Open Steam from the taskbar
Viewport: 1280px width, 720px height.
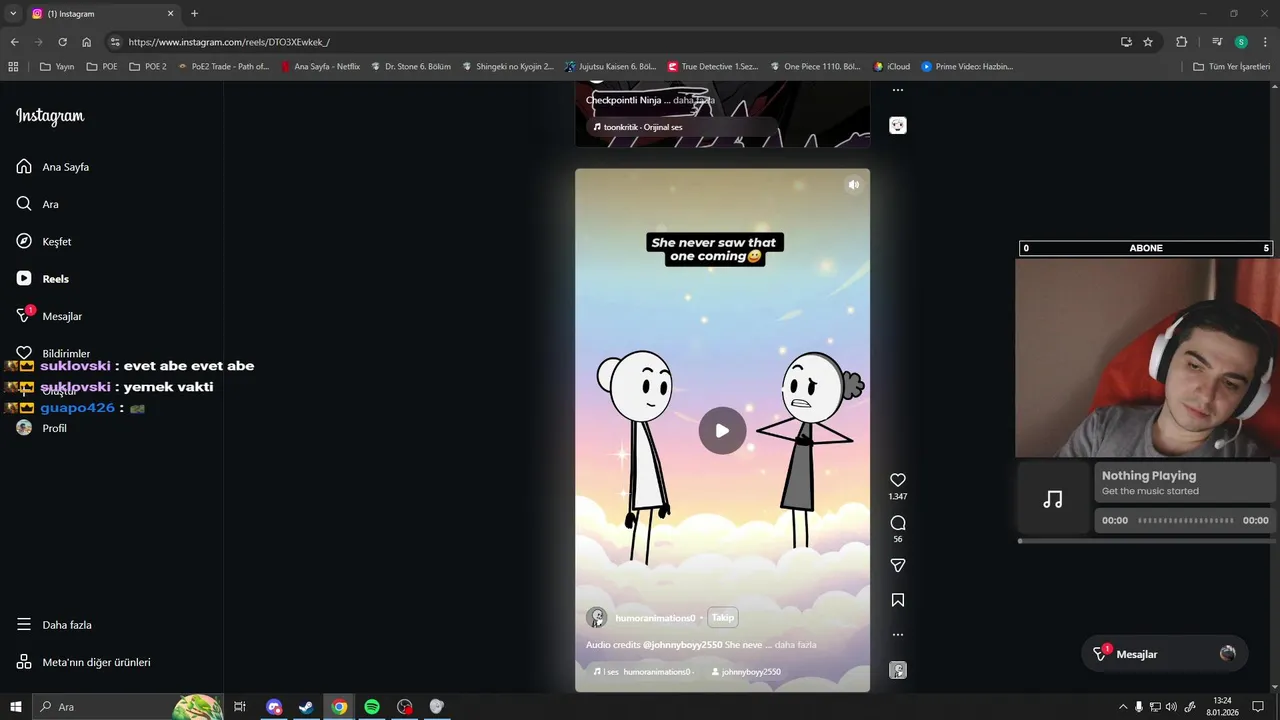point(307,707)
